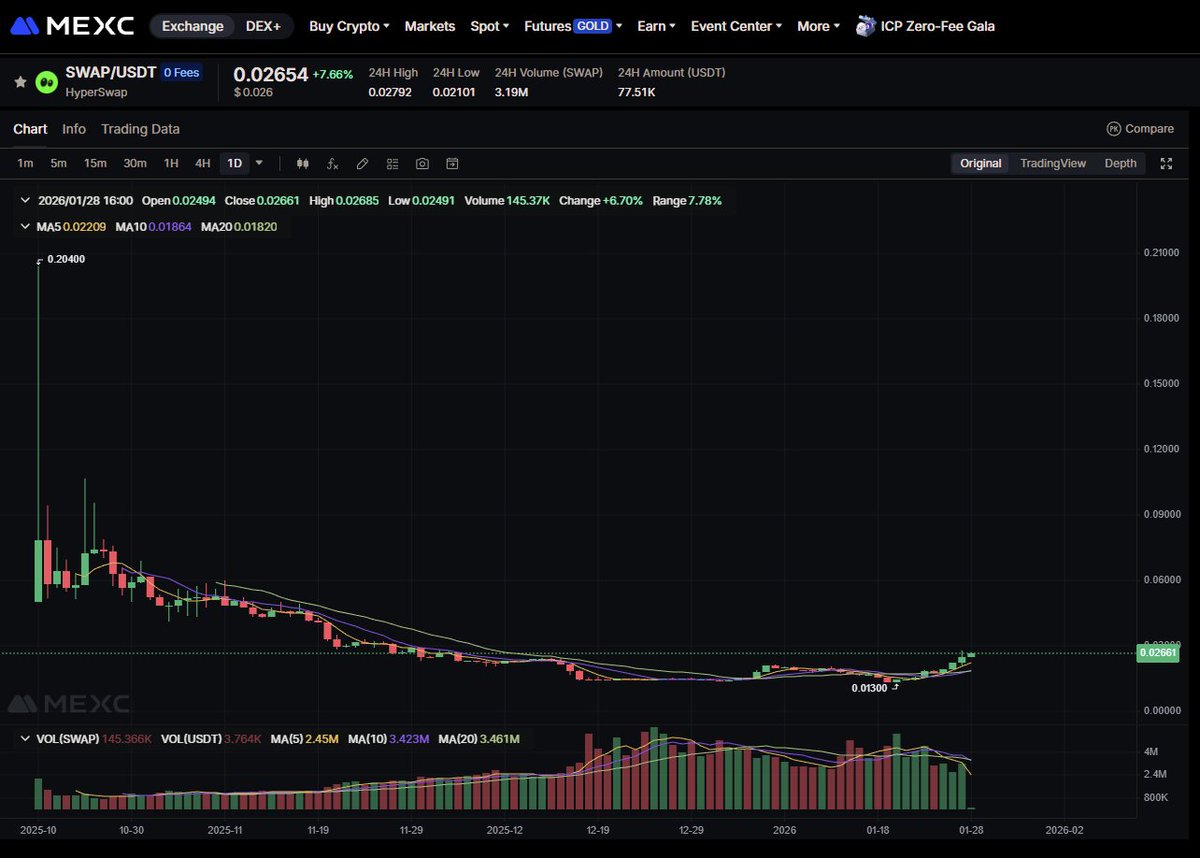This screenshot has width=1200, height=858.
Task: Click the SWAP/USDT pair name
Action: (x=110, y=73)
